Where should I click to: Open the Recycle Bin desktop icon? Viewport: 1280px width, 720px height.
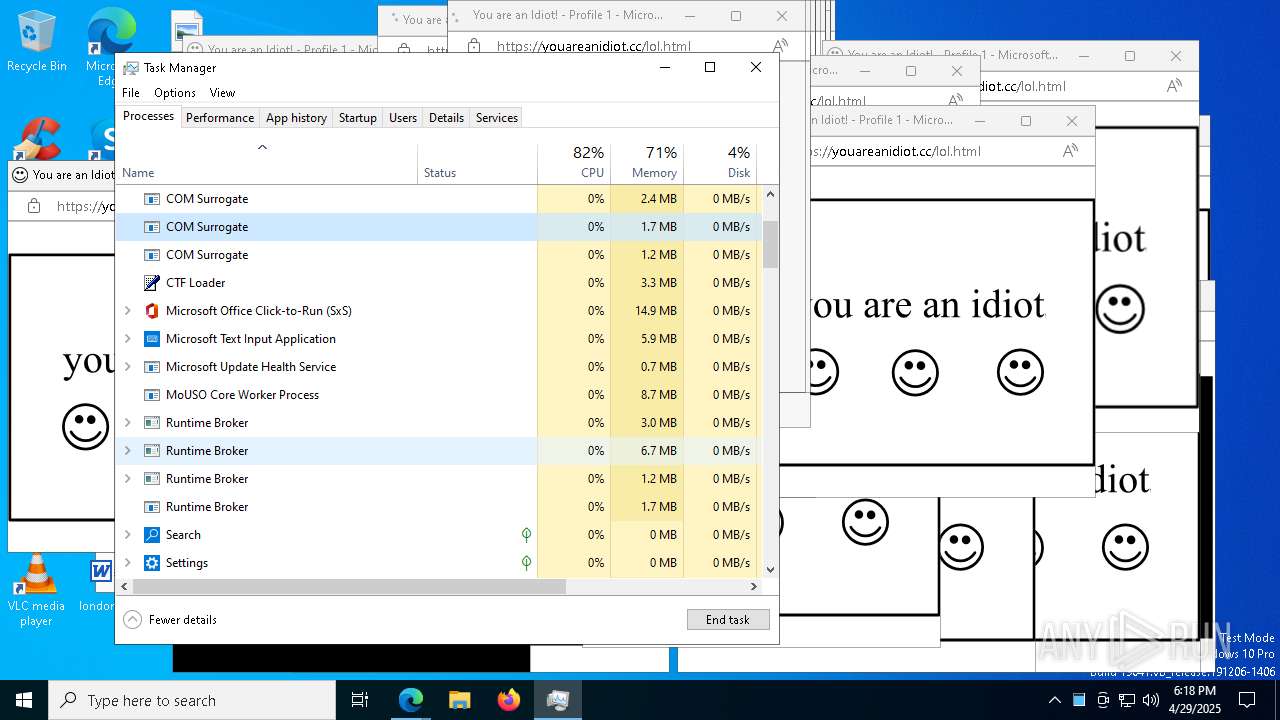[x=37, y=42]
